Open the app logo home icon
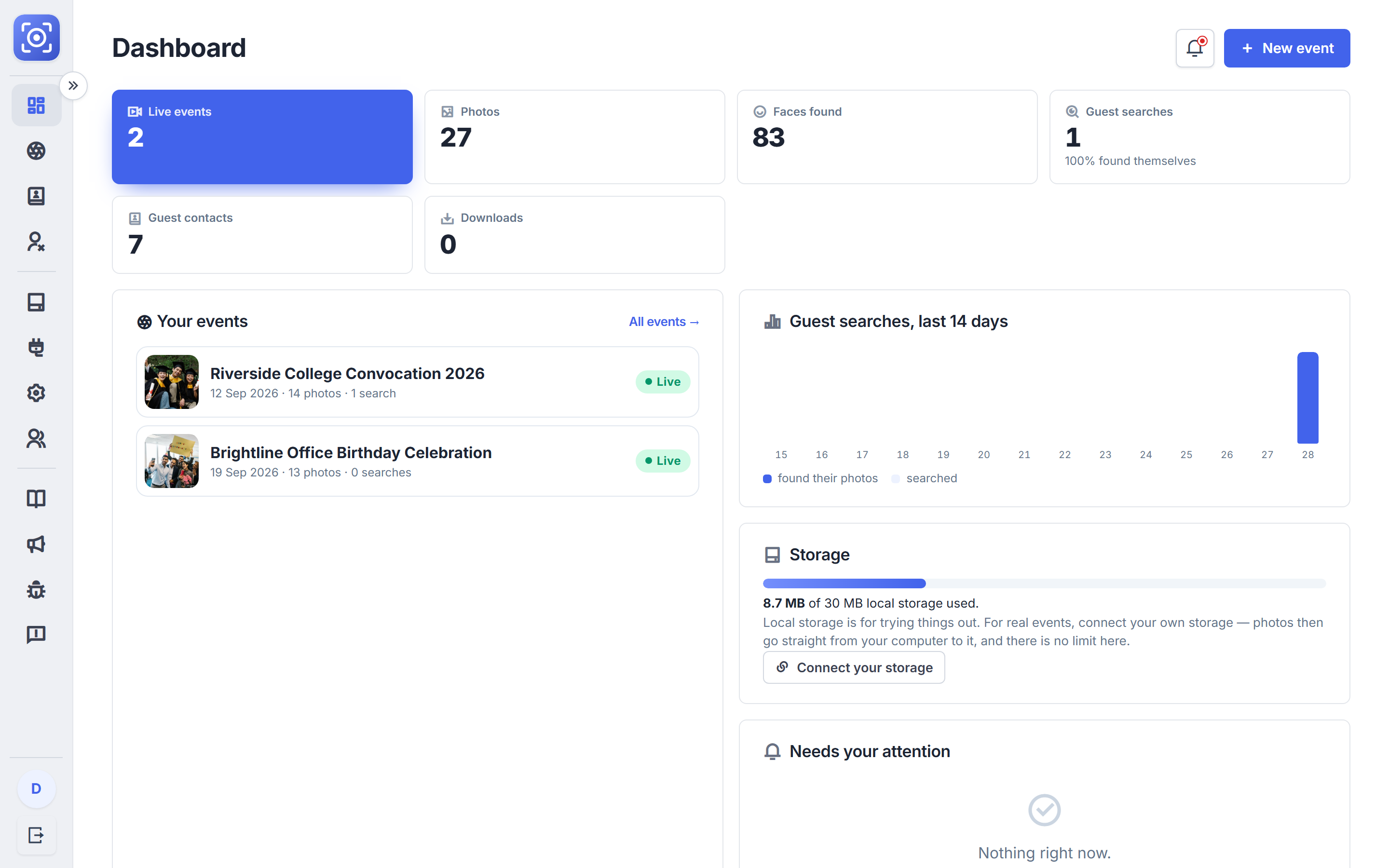Screen dimensions: 1389x868 pos(36,38)
